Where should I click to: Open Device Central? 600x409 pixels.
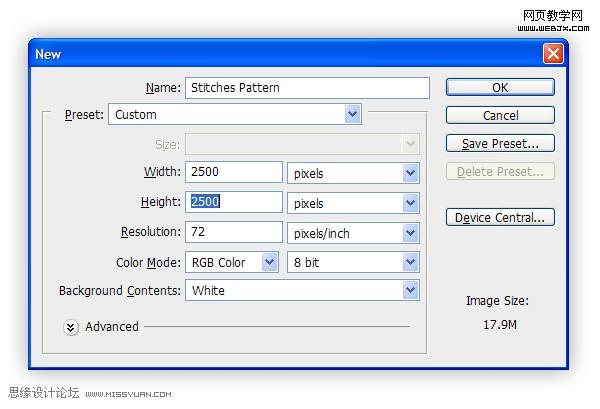[500, 217]
